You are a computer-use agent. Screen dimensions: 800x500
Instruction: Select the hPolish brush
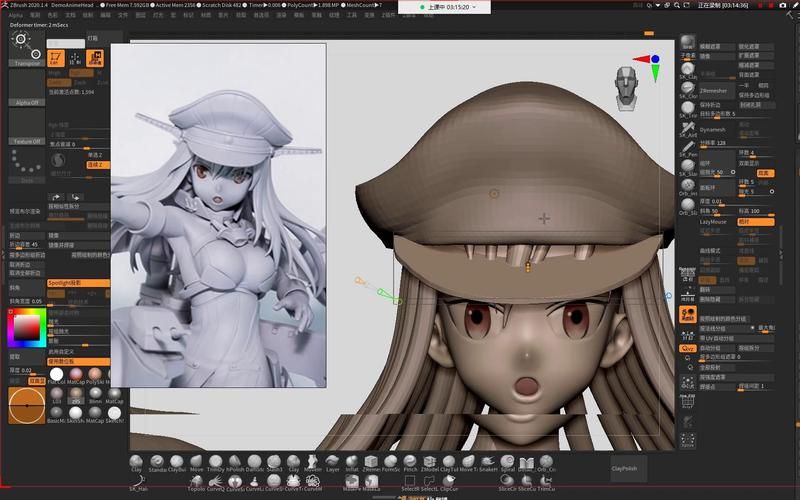tap(235, 463)
